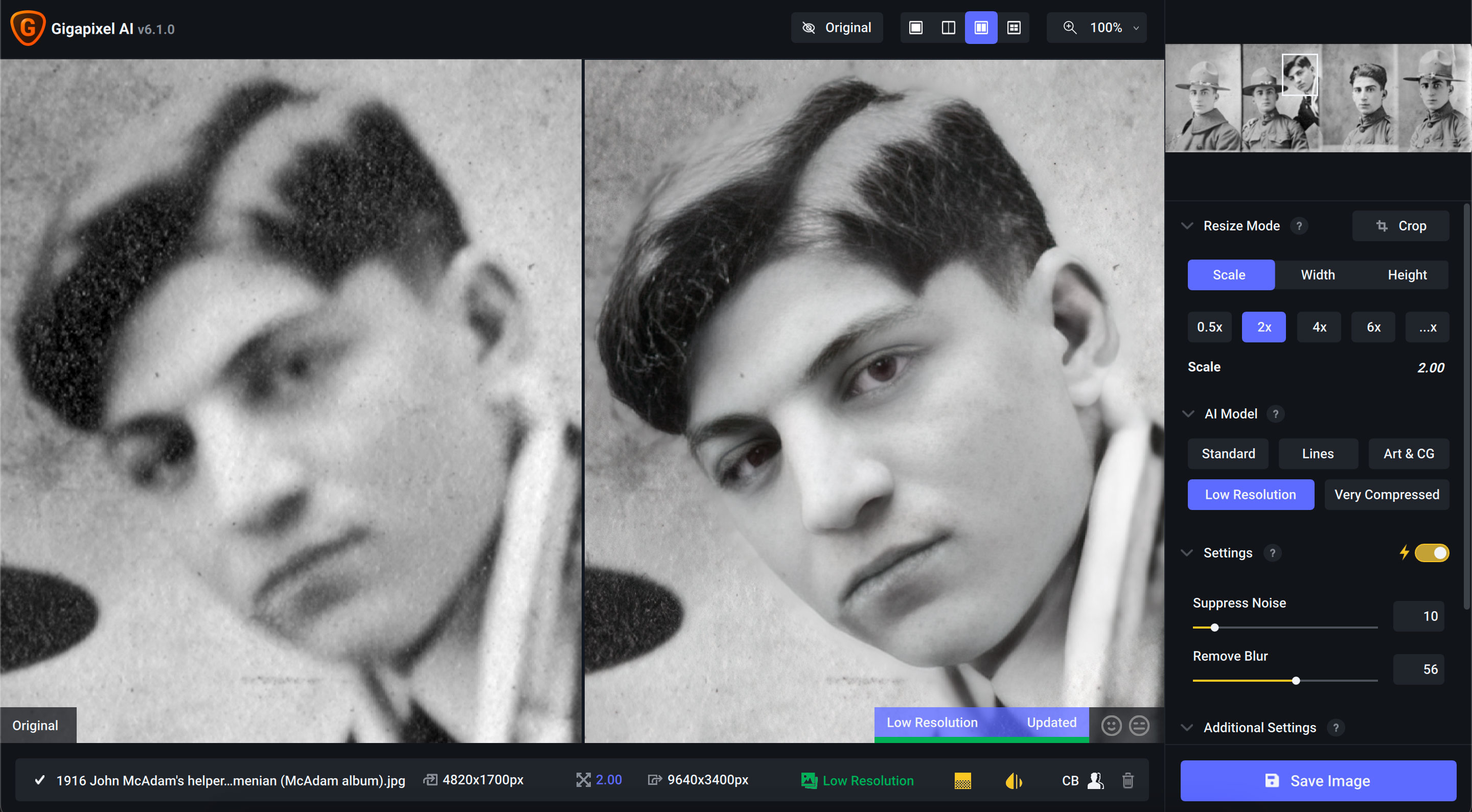Click the yellow noise suppression grid icon
Viewport: 1472px width, 812px height.
click(963, 780)
